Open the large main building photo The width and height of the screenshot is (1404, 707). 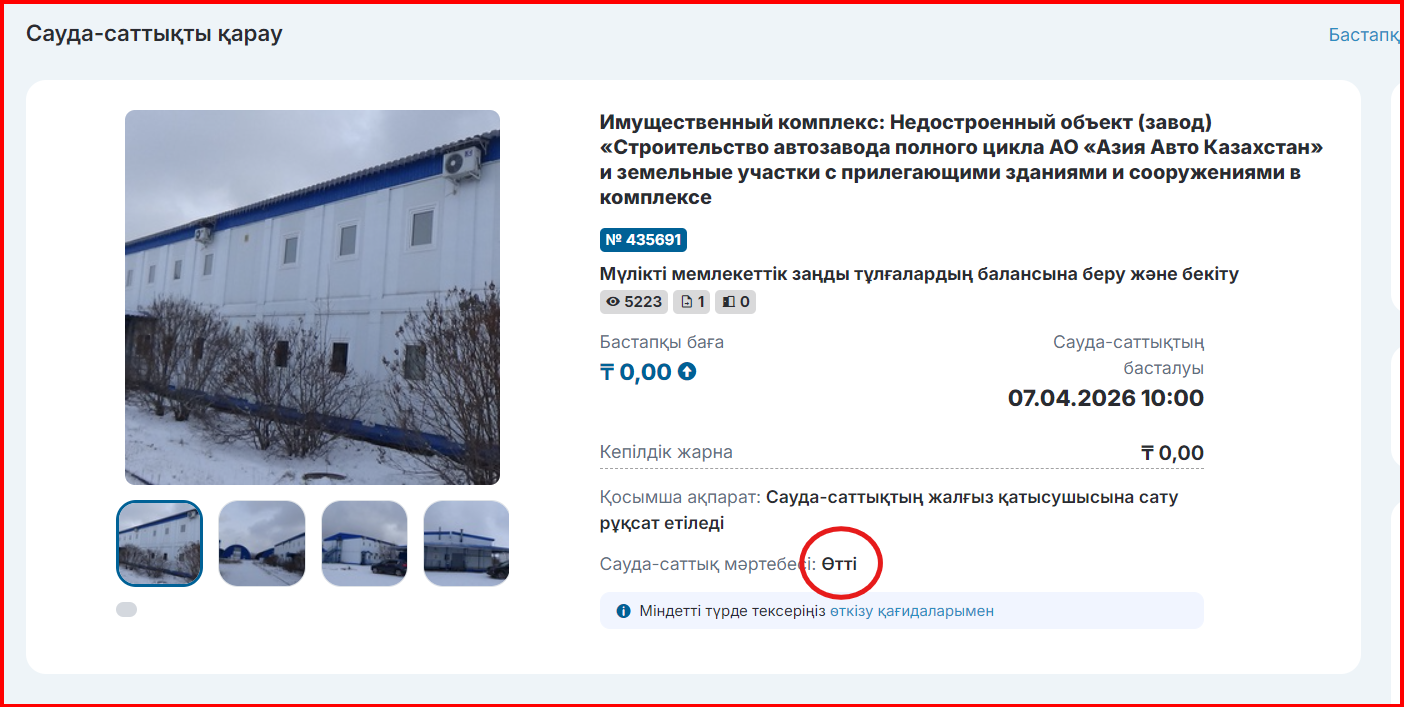coord(312,297)
